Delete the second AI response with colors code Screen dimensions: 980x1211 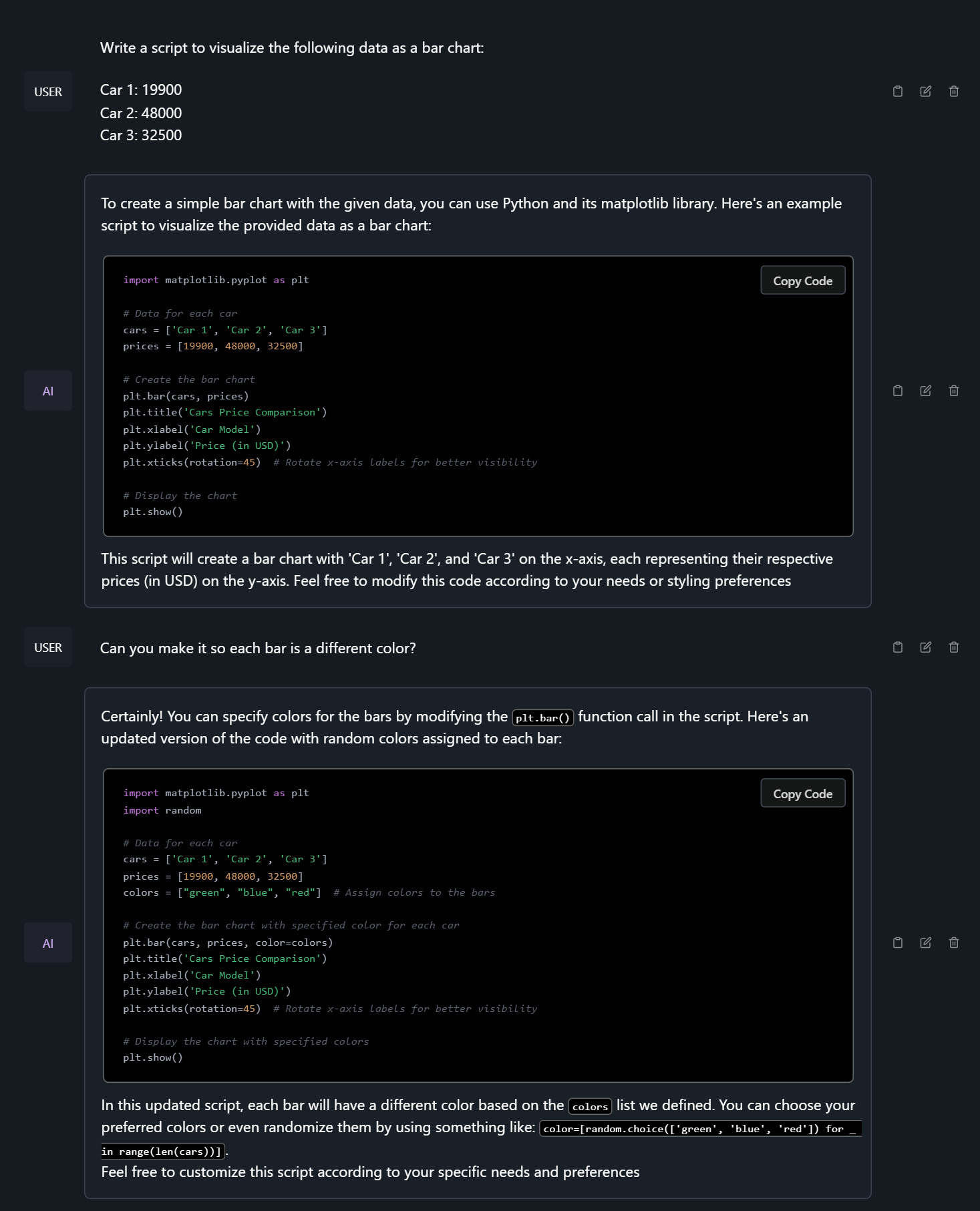(953, 942)
